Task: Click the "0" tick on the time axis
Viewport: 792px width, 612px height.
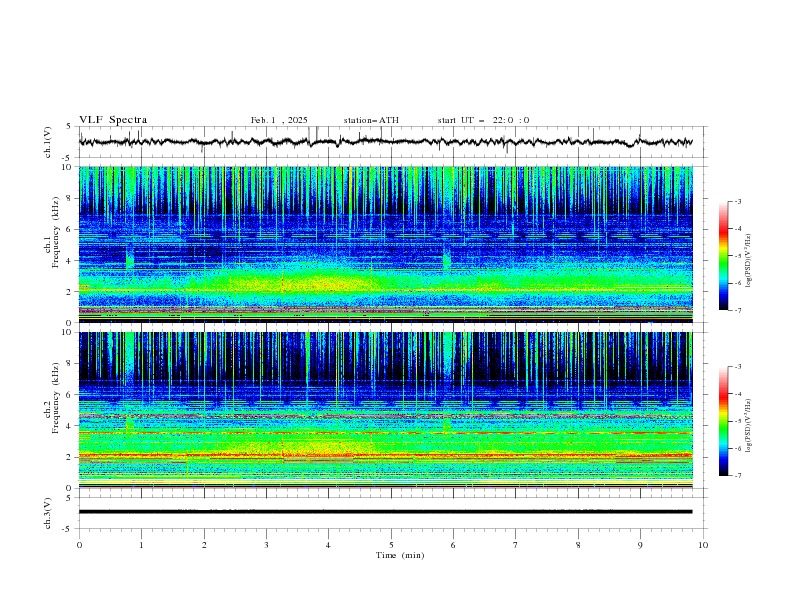Action: tap(79, 545)
